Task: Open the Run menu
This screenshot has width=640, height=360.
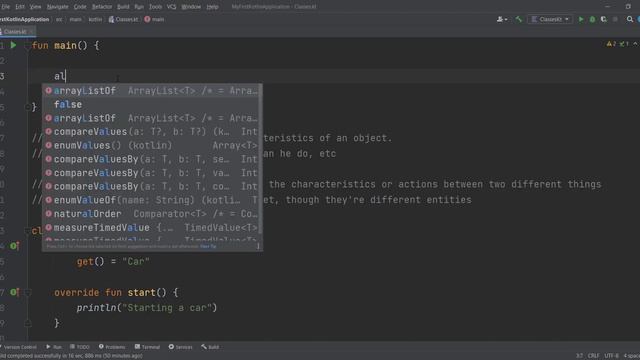Action: pyautogui.click(x=139, y=7)
